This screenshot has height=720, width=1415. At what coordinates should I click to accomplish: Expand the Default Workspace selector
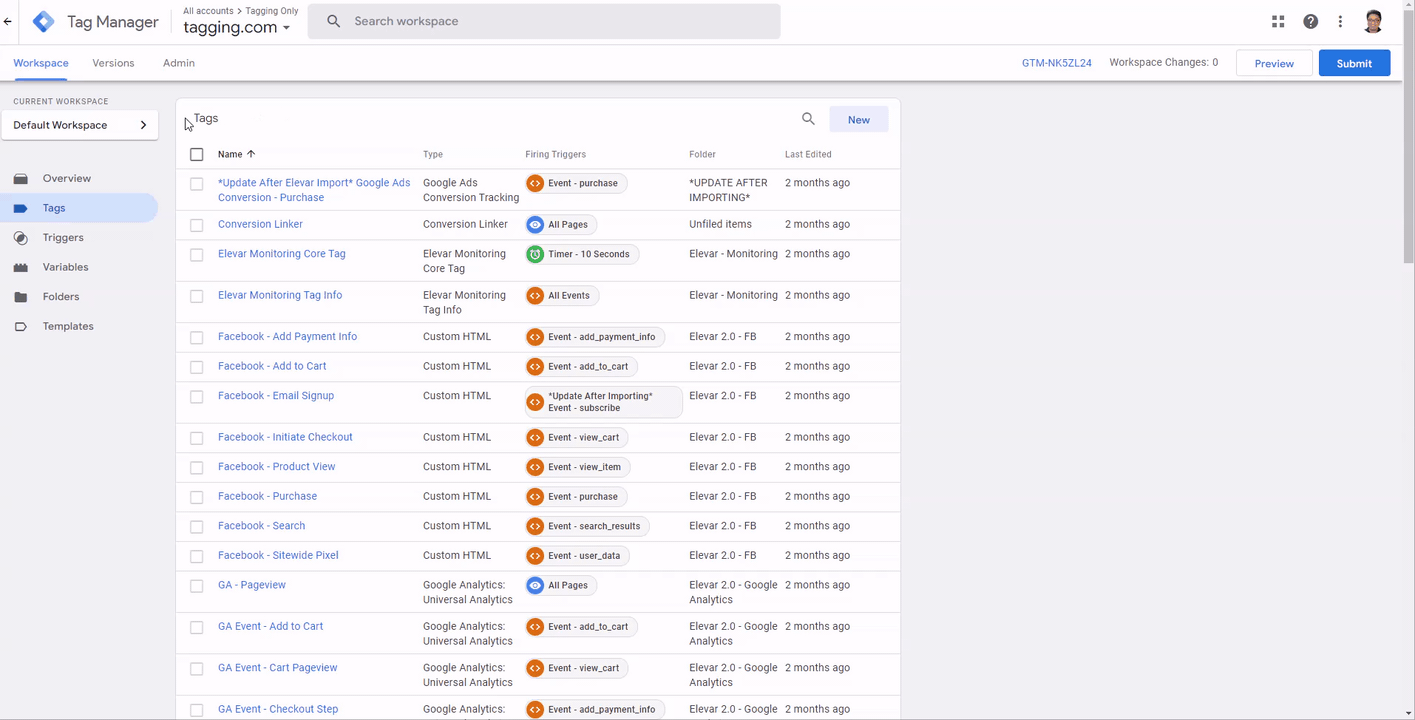pos(80,125)
